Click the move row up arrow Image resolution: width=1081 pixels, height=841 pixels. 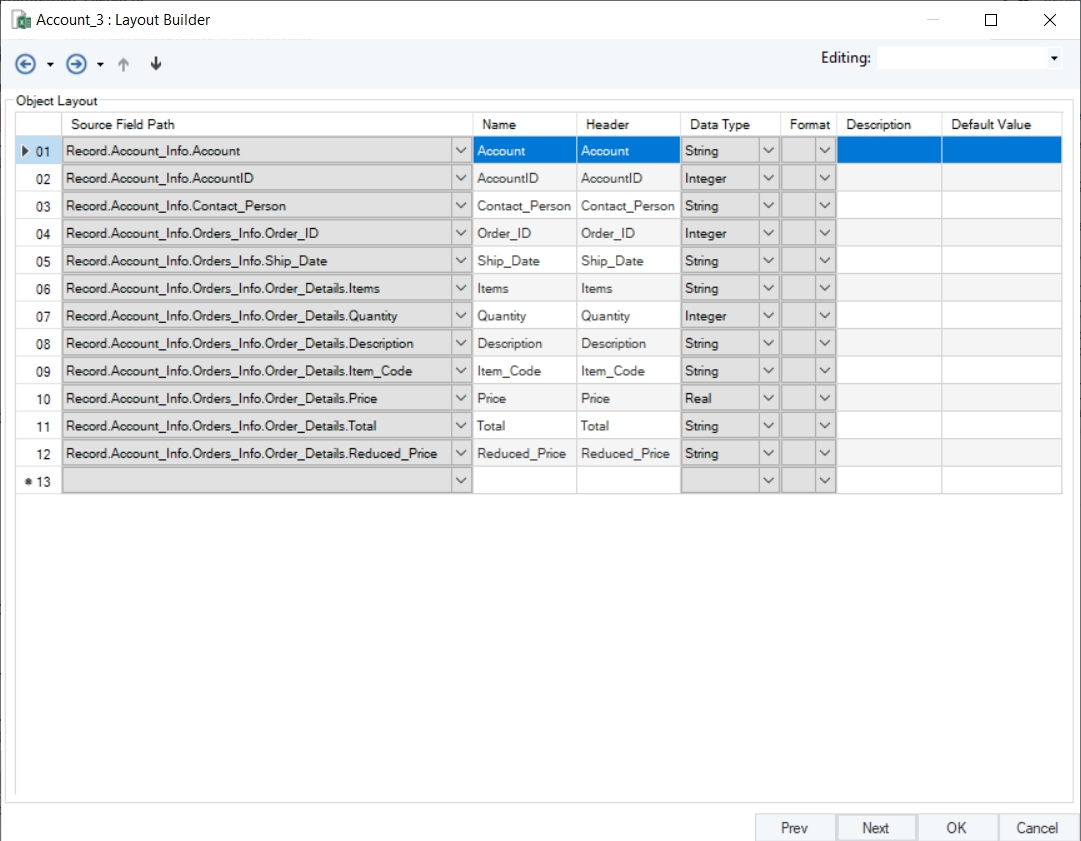(x=124, y=64)
